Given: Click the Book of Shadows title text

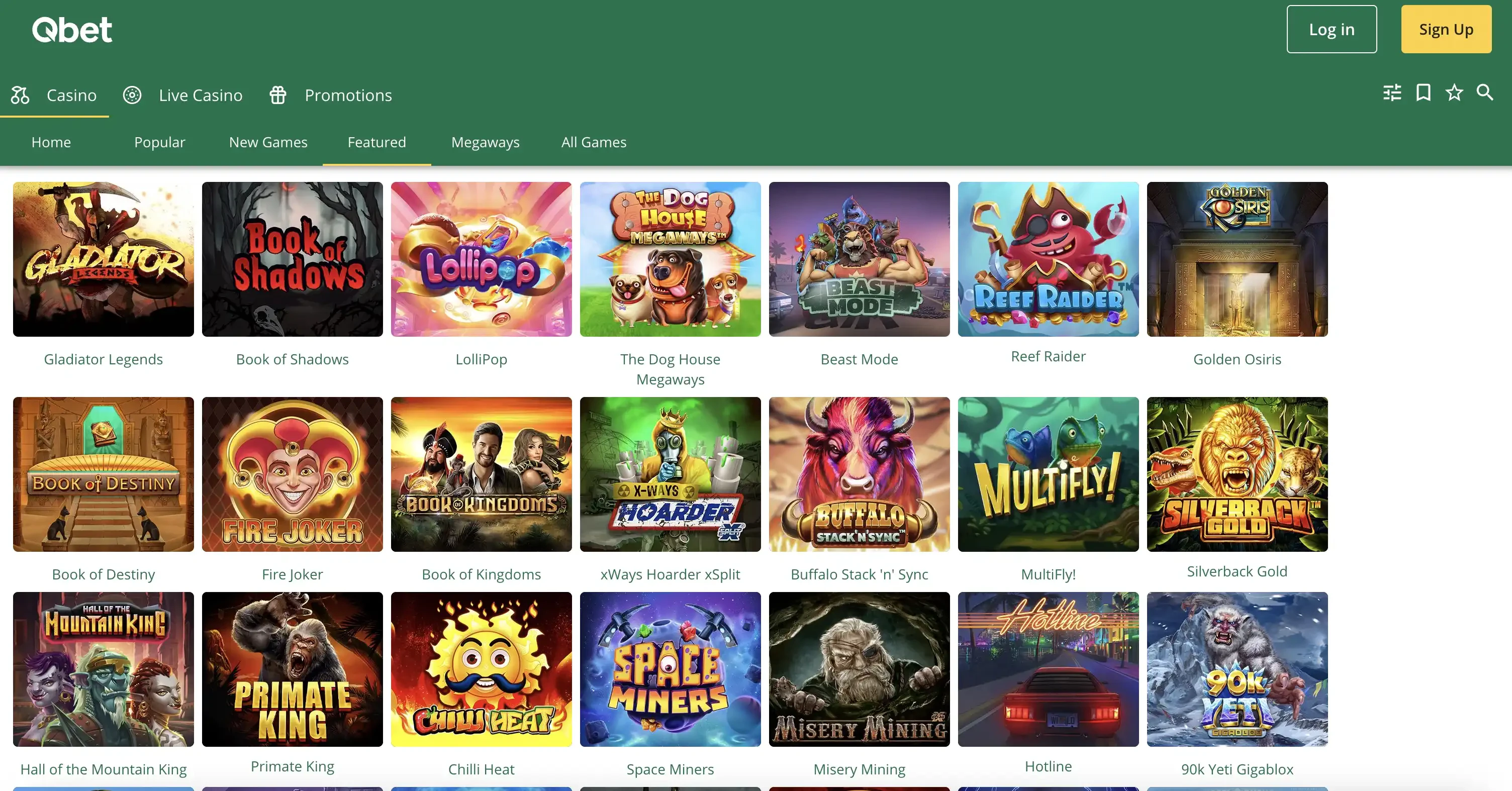Looking at the screenshot, I should click(x=293, y=359).
